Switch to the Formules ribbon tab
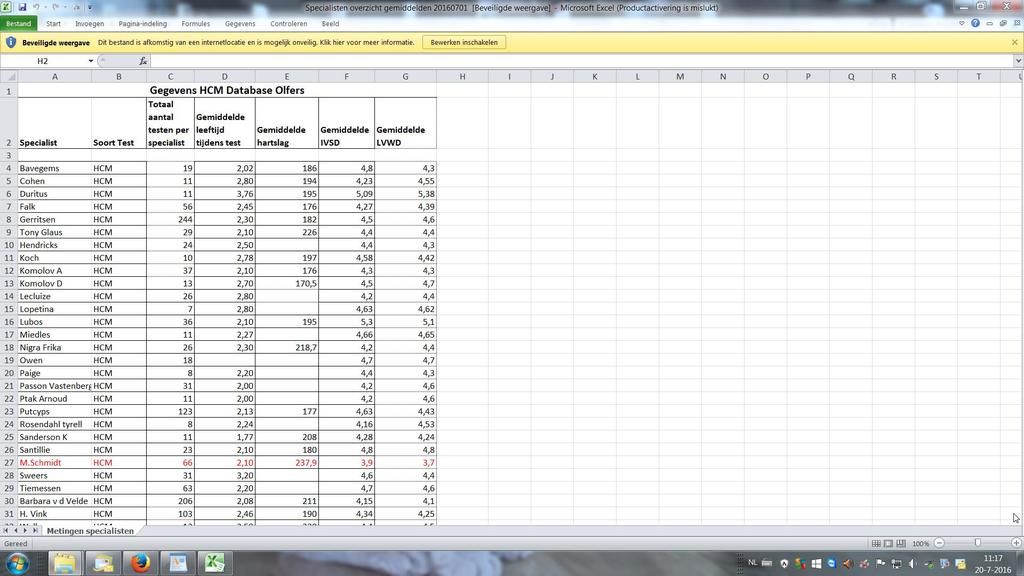Screen dimensions: 1024x576 (x=195, y=24)
